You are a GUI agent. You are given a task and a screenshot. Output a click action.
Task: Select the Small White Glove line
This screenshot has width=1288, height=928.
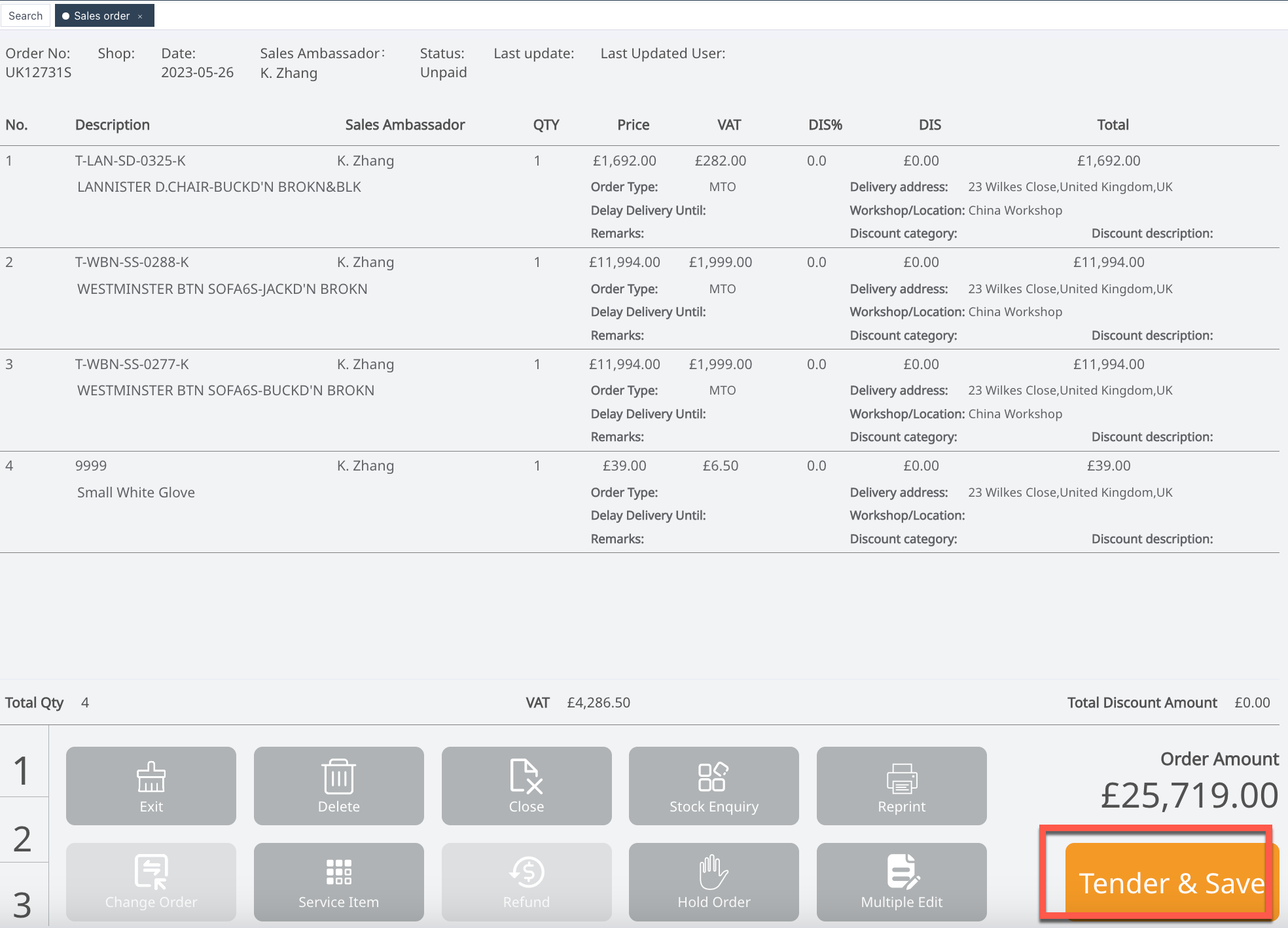(136, 492)
